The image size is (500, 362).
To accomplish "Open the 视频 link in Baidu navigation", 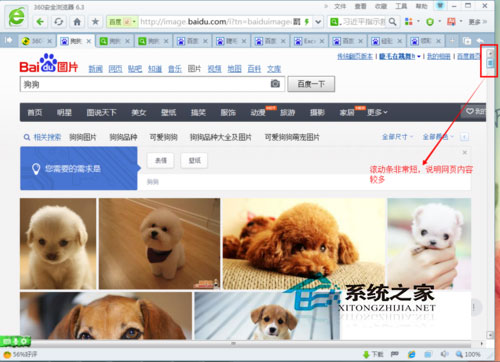I will [214, 69].
